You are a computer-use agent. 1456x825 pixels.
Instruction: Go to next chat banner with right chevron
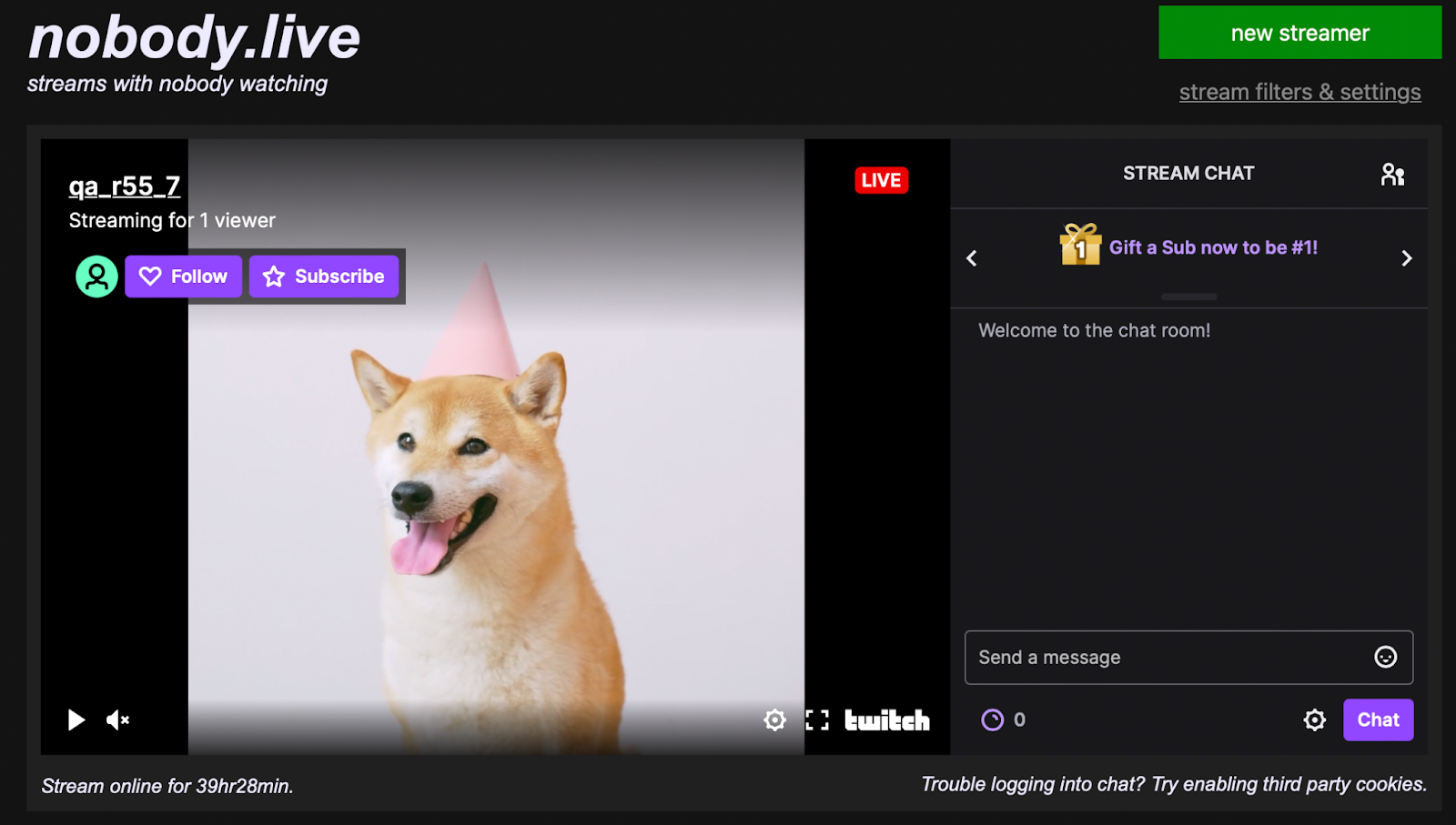[x=1407, y=258]
